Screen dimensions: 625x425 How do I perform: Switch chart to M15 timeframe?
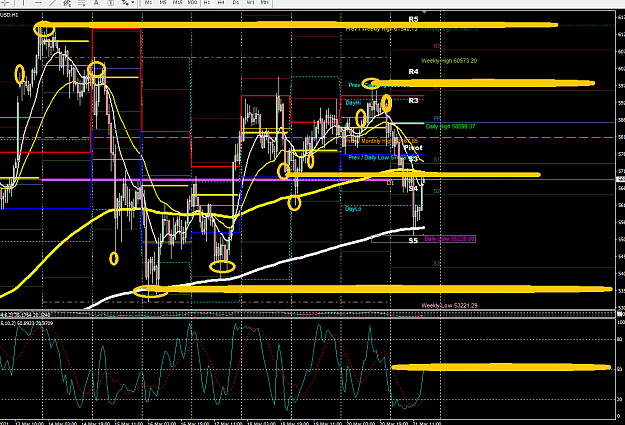tap(178, 2)
